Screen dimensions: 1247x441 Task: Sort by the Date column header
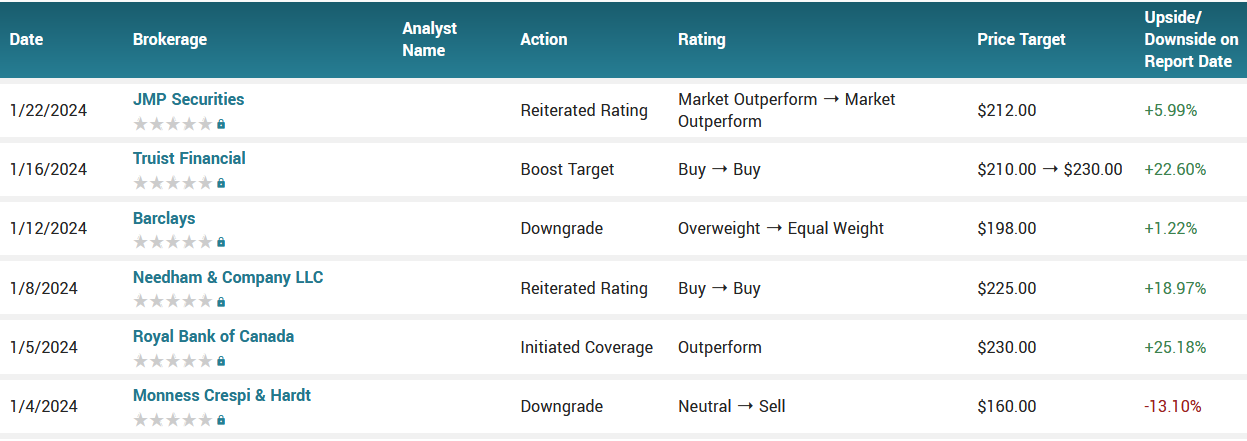pos(27,40)
